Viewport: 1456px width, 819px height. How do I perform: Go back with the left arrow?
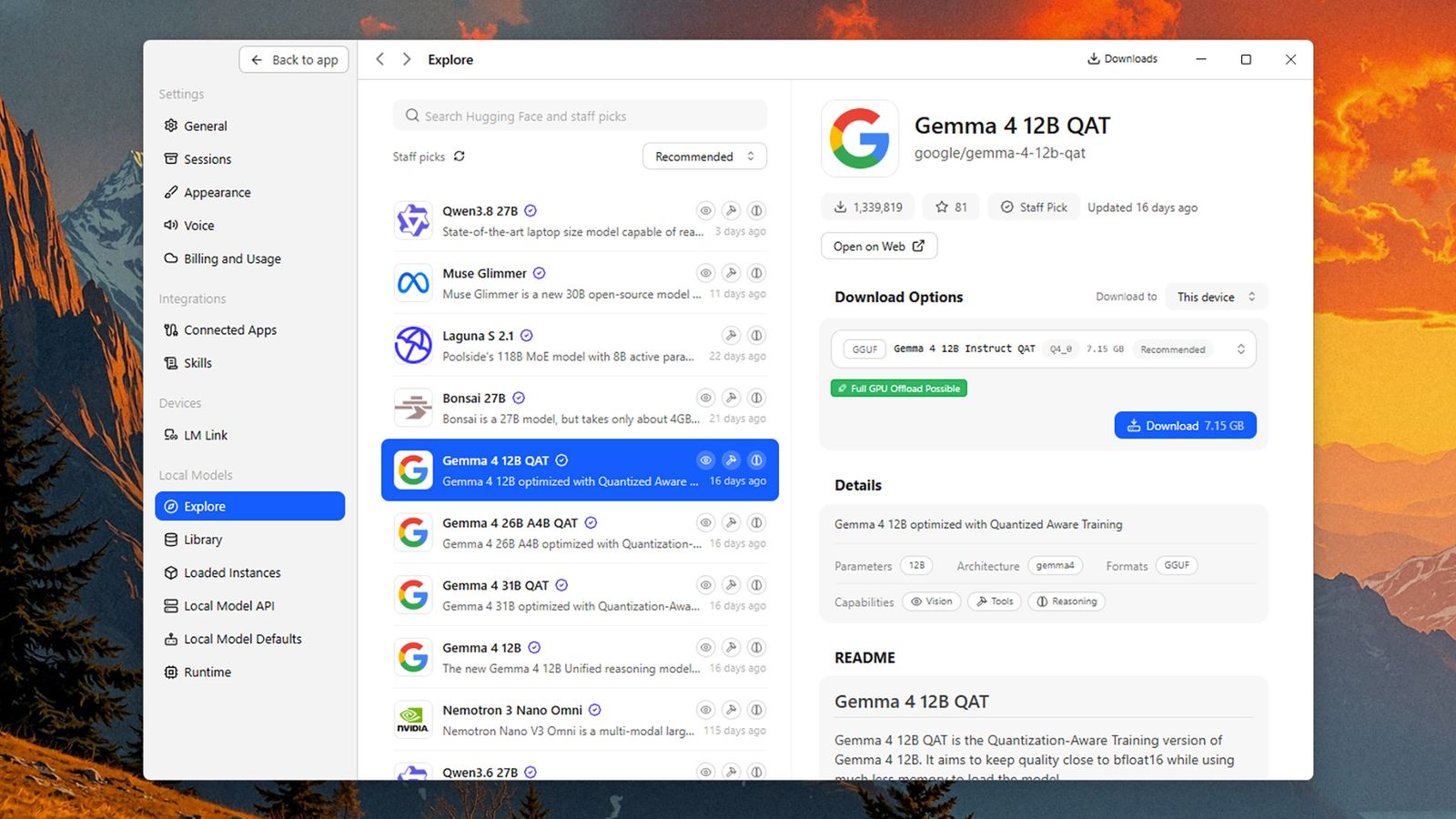click(379, 59)
